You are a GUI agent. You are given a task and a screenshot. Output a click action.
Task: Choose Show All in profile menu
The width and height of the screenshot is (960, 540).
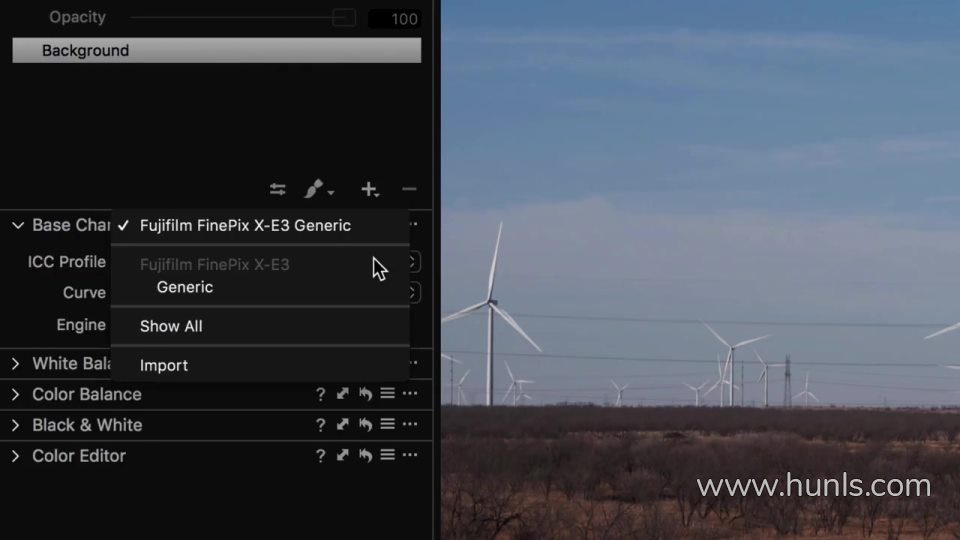tap(171, 326)
